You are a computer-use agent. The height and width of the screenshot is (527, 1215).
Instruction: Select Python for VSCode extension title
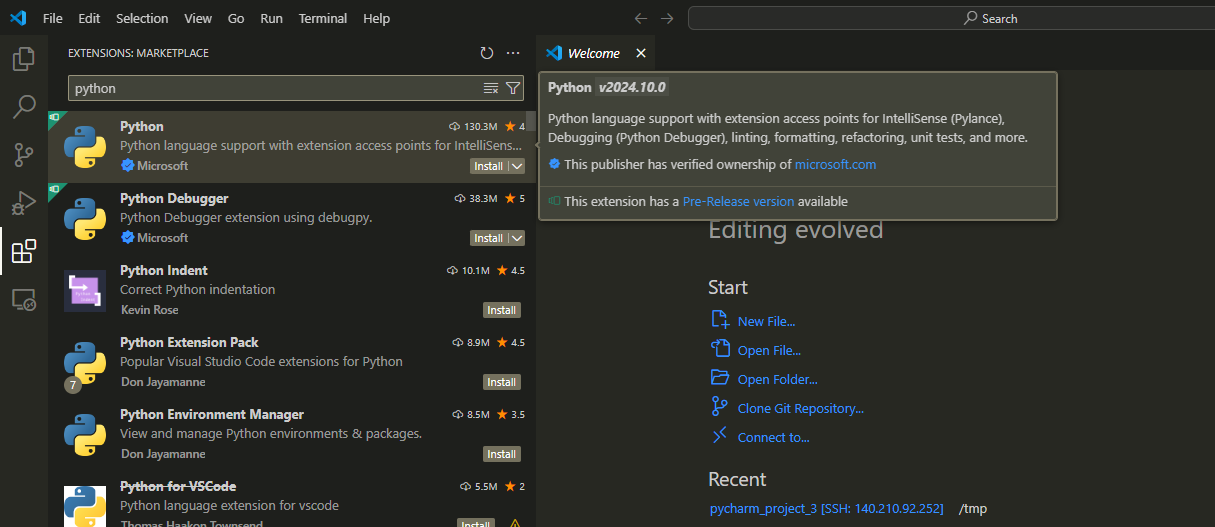tap(178, 486)
